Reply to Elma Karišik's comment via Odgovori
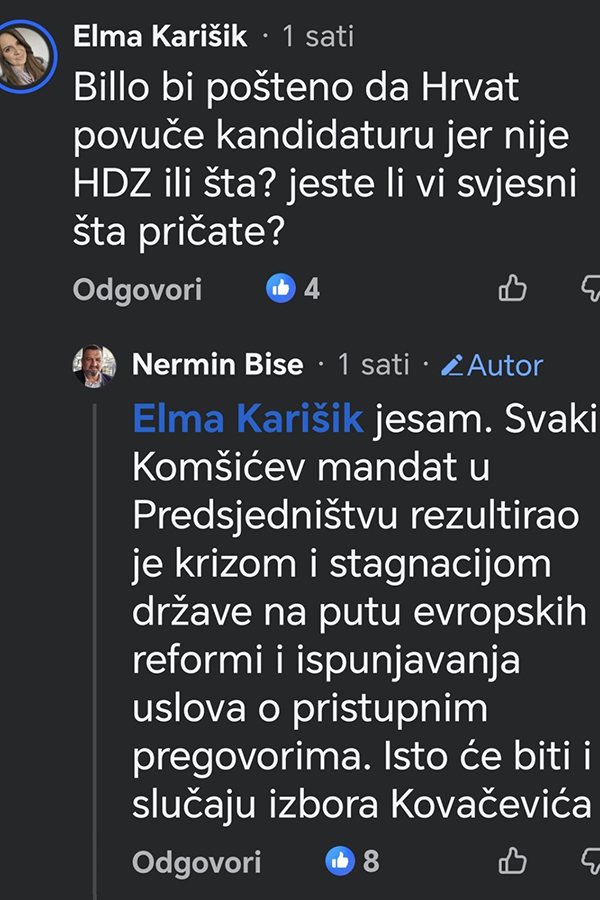This screenshot has height=900, width=600. click(x=137, y=290)
